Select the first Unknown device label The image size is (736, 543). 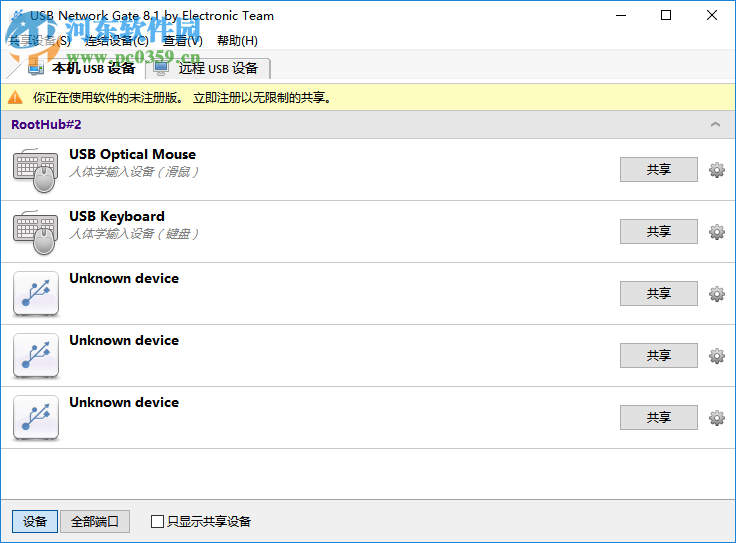click(x=124, y=278)
